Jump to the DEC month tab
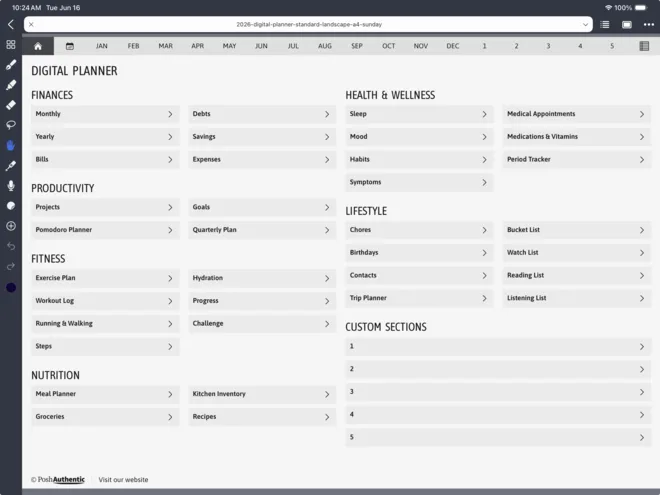The height and width of the screenshot is (495, 660). [452, 46]
